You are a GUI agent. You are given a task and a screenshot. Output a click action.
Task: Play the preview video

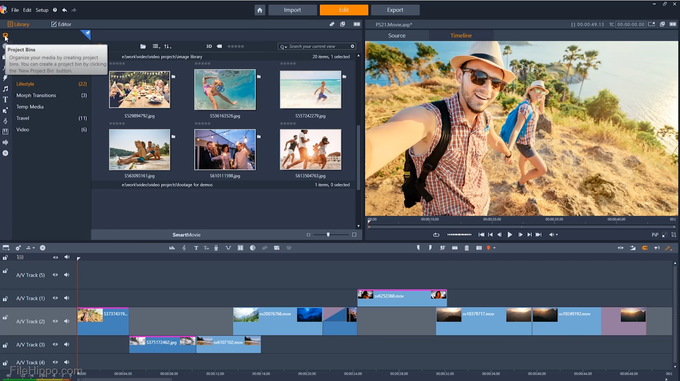pyautogui.click(x=510, y=234)
